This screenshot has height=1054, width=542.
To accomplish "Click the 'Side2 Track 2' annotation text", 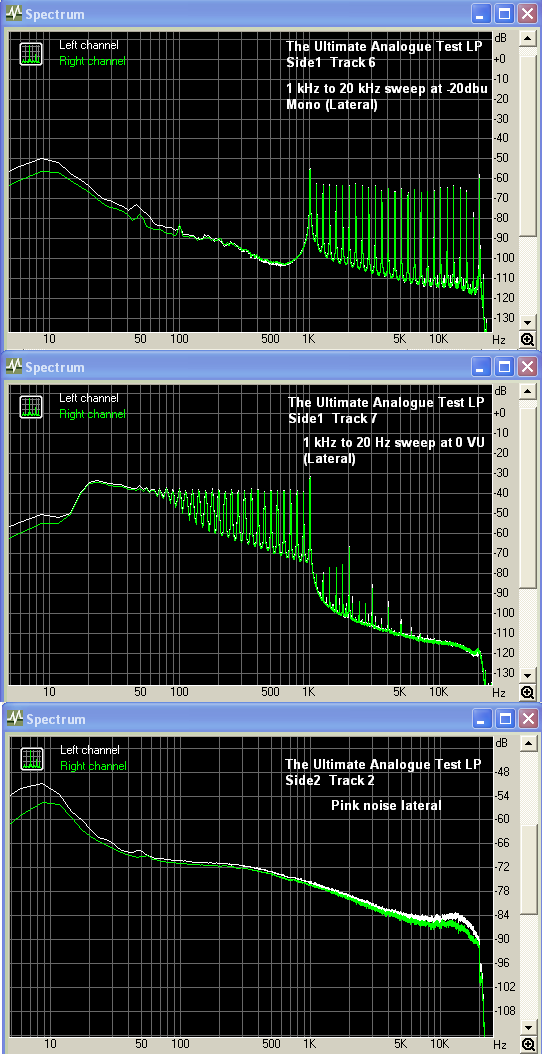I will point(330,780).
